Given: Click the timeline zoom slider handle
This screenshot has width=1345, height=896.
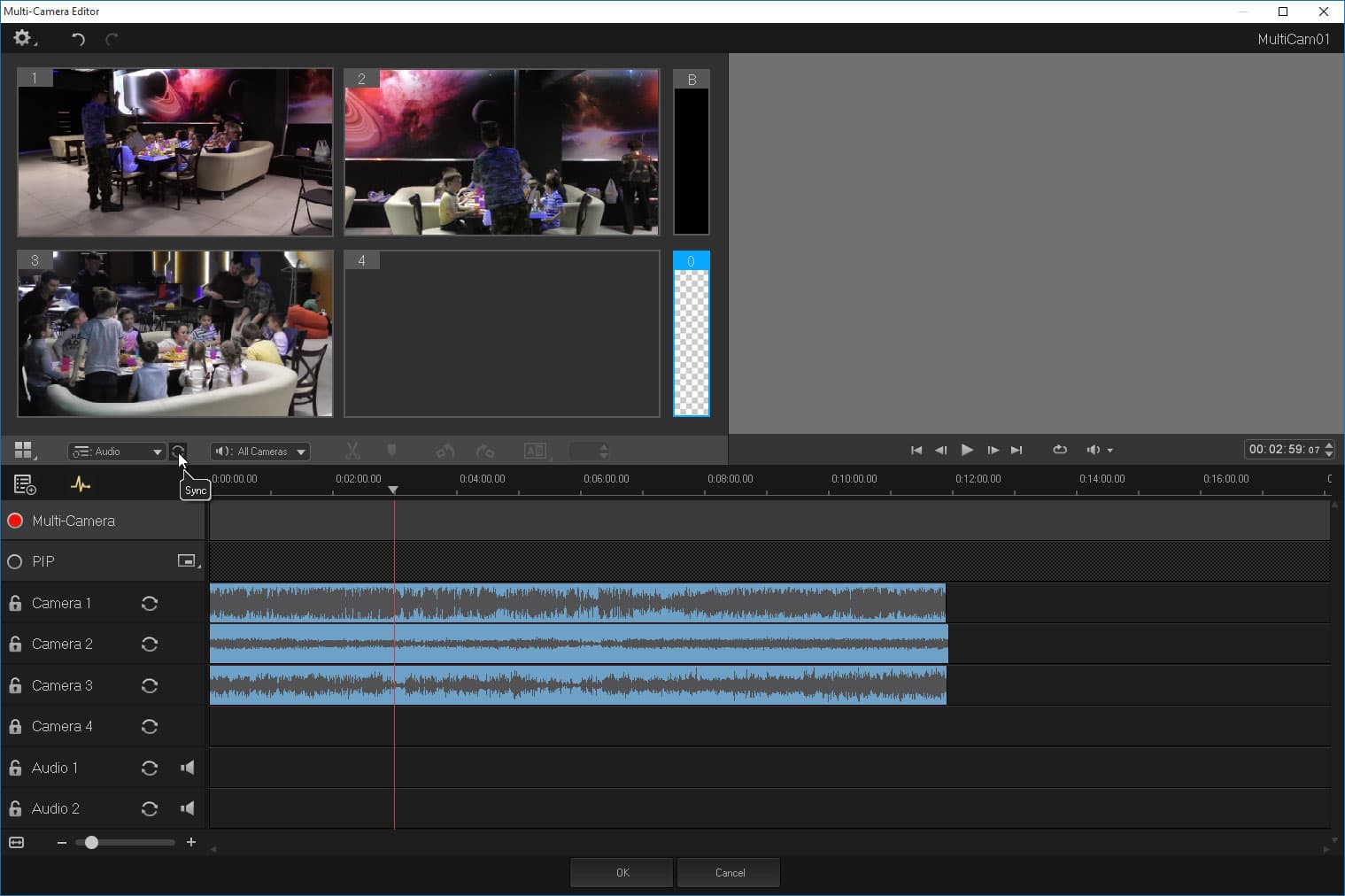Looking at the screenshot, I should tap(91, 842).
